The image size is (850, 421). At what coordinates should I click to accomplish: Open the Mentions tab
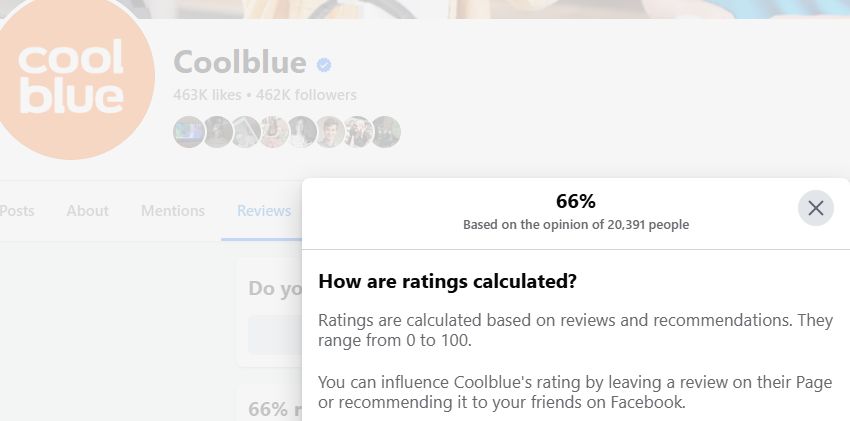[x=173, y=211]
